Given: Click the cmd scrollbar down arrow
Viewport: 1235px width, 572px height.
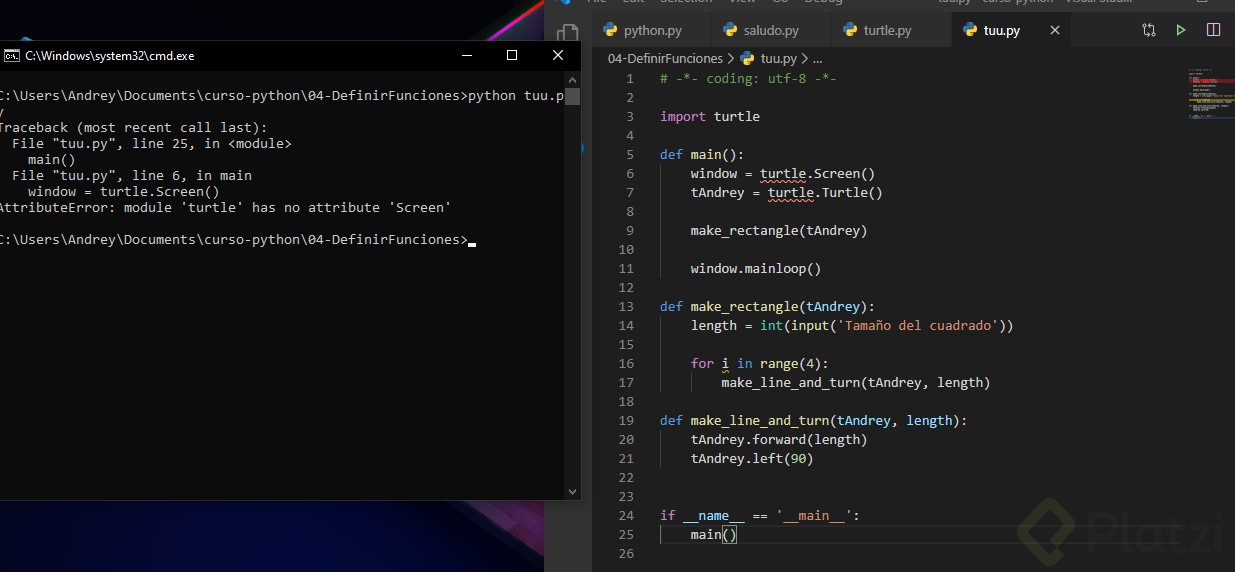Looking at the screenshot, I should 572,491.
